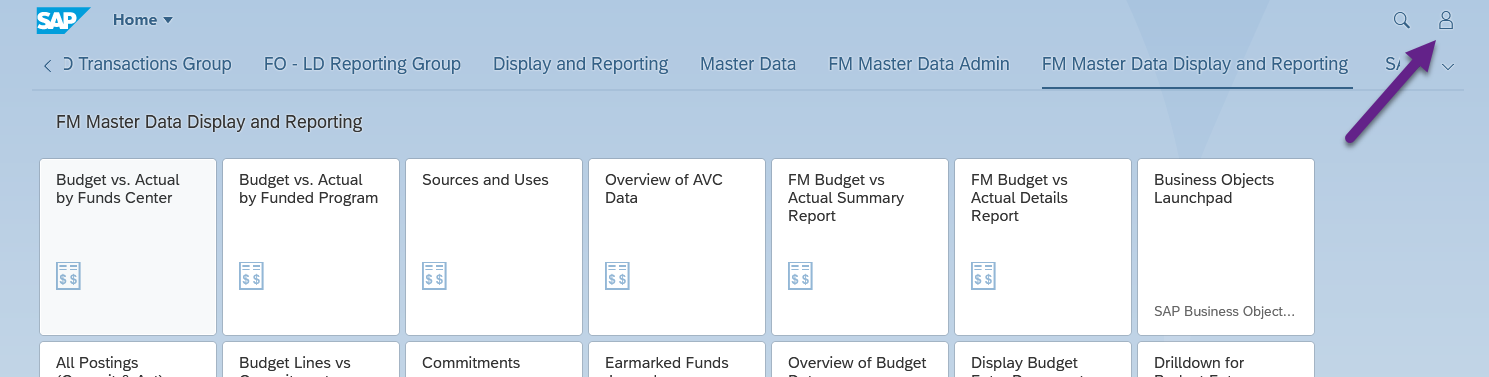Expand the tab overflow chevron
This screenshot has width=1489, height=377.
pos(1447,66)
